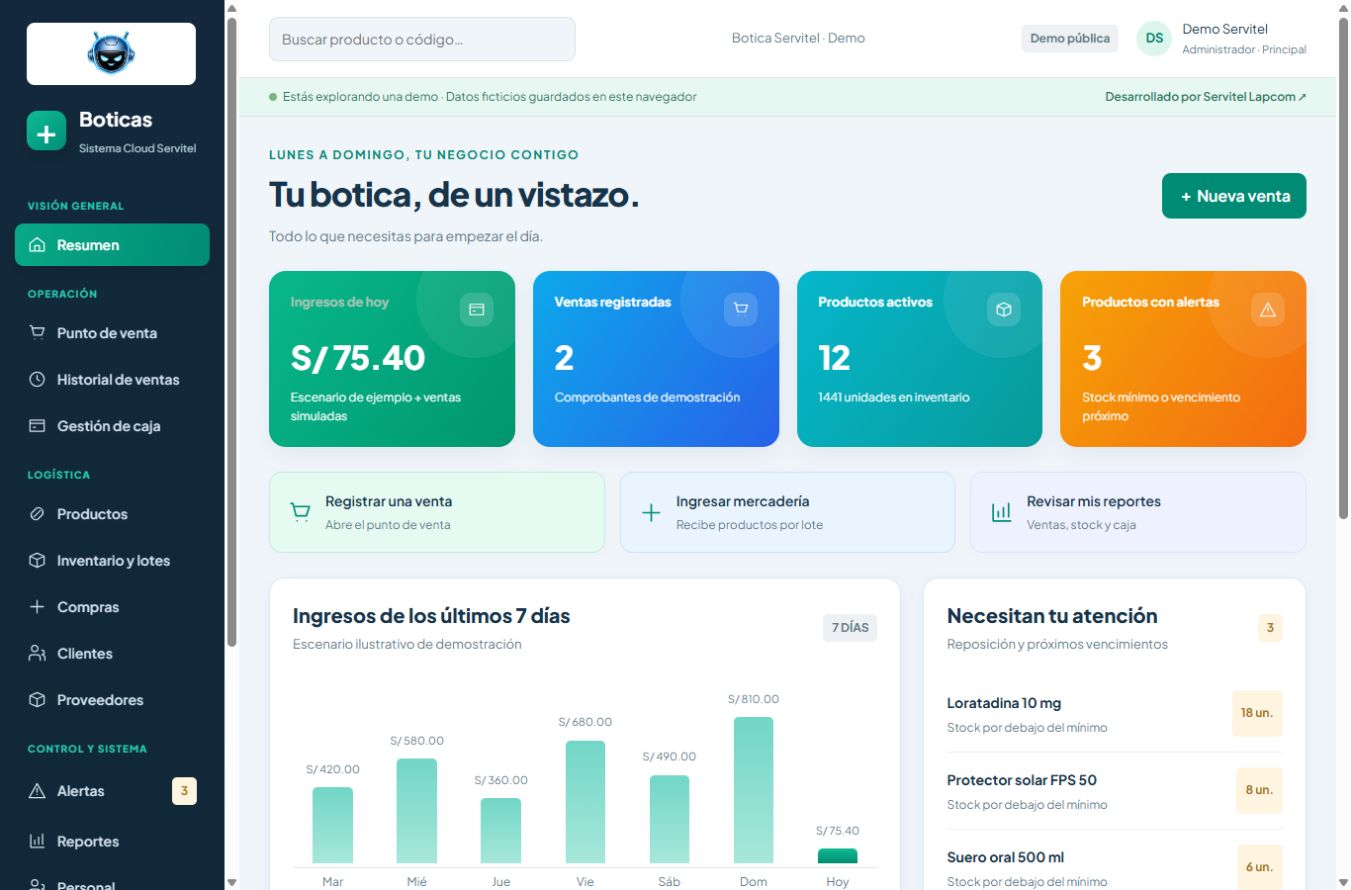The height and width of the screenshot is (890, 1351).
Task: Click the Alertas warning triangle icon
Action: [37, 791]
